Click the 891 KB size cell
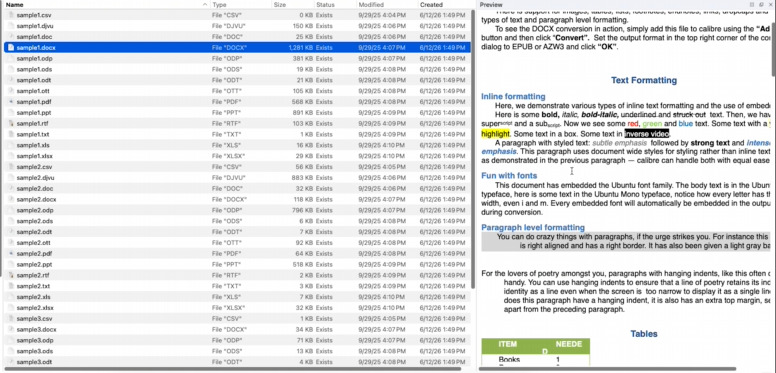 pos(303,113)
